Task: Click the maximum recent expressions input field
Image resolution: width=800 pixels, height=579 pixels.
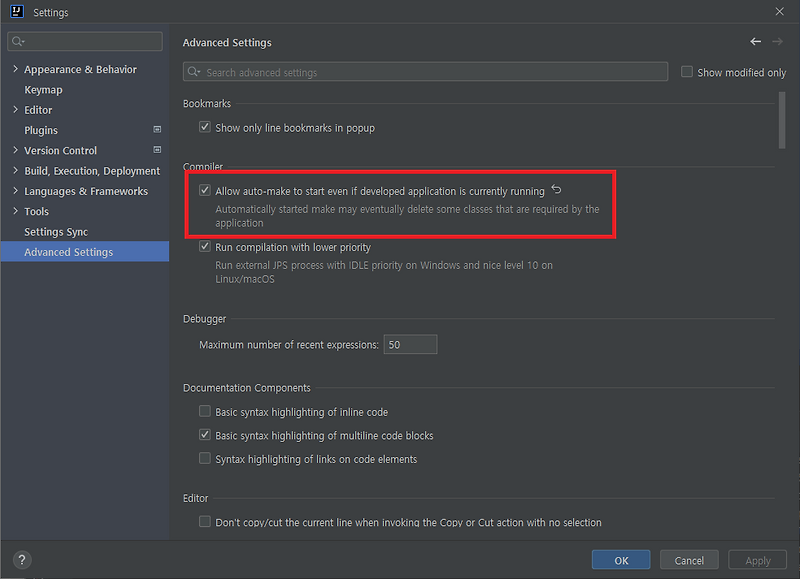Action: (x=410, y=344)
